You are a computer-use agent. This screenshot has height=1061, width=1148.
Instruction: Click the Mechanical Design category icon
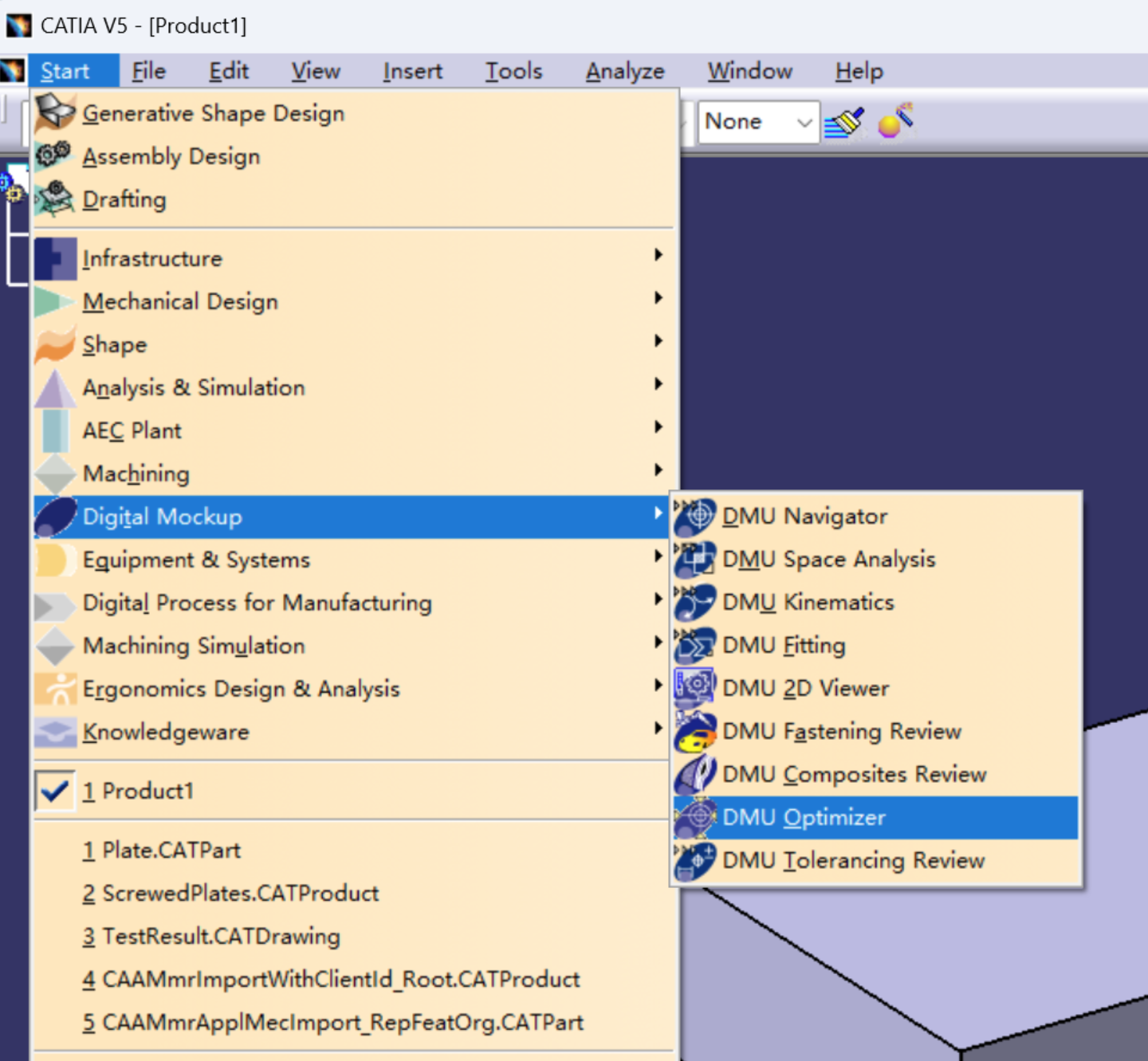(55, 301)
